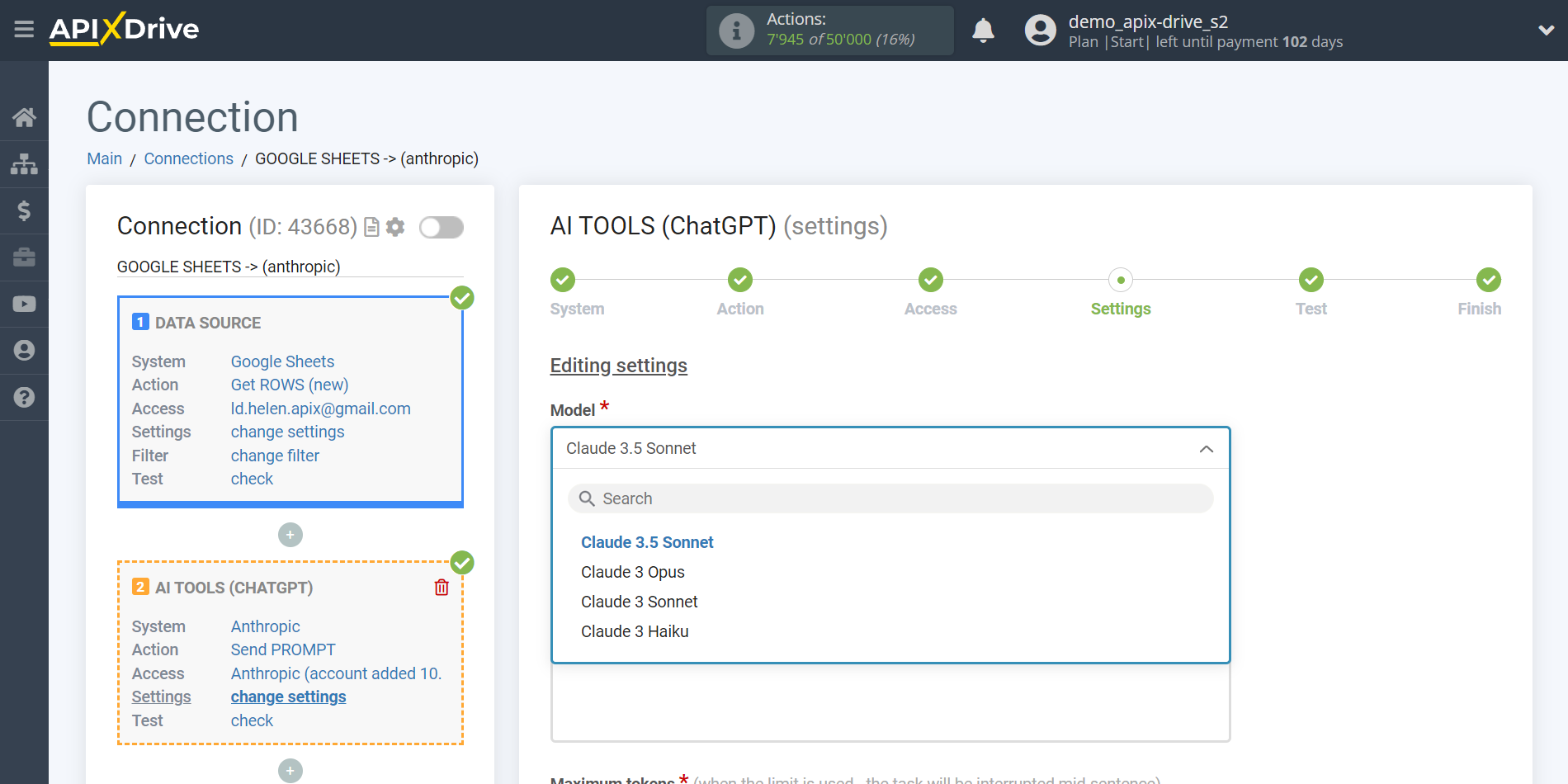1568x784 pixels.
Task: Open Send PROMPT action link
Action: tap(283, 649)
